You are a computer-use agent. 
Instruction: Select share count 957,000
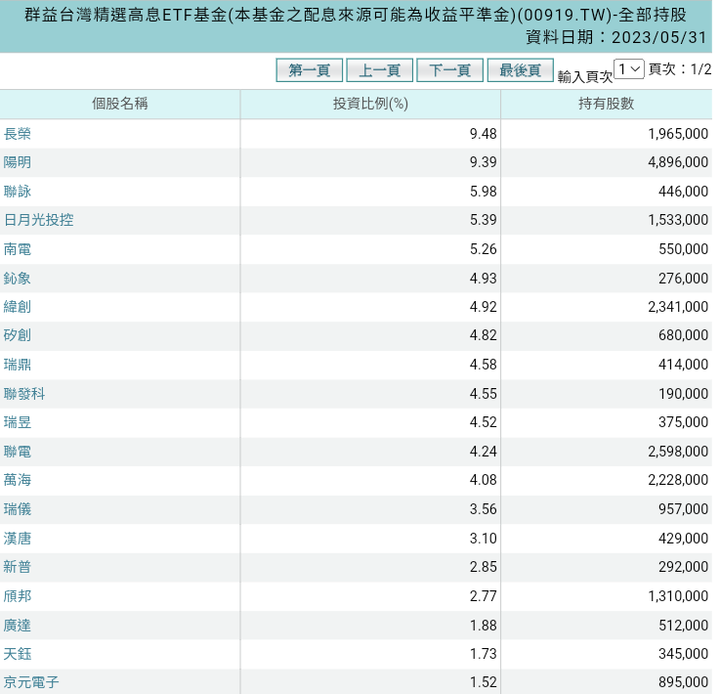point(683,509)
